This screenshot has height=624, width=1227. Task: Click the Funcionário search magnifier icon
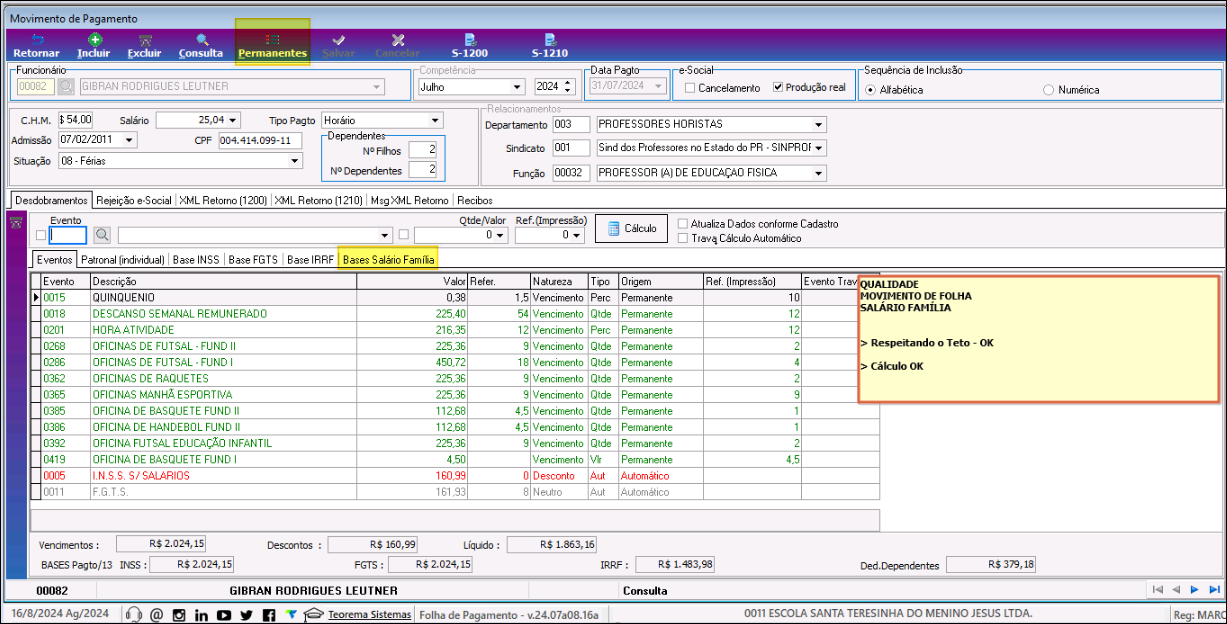point(66,87)
